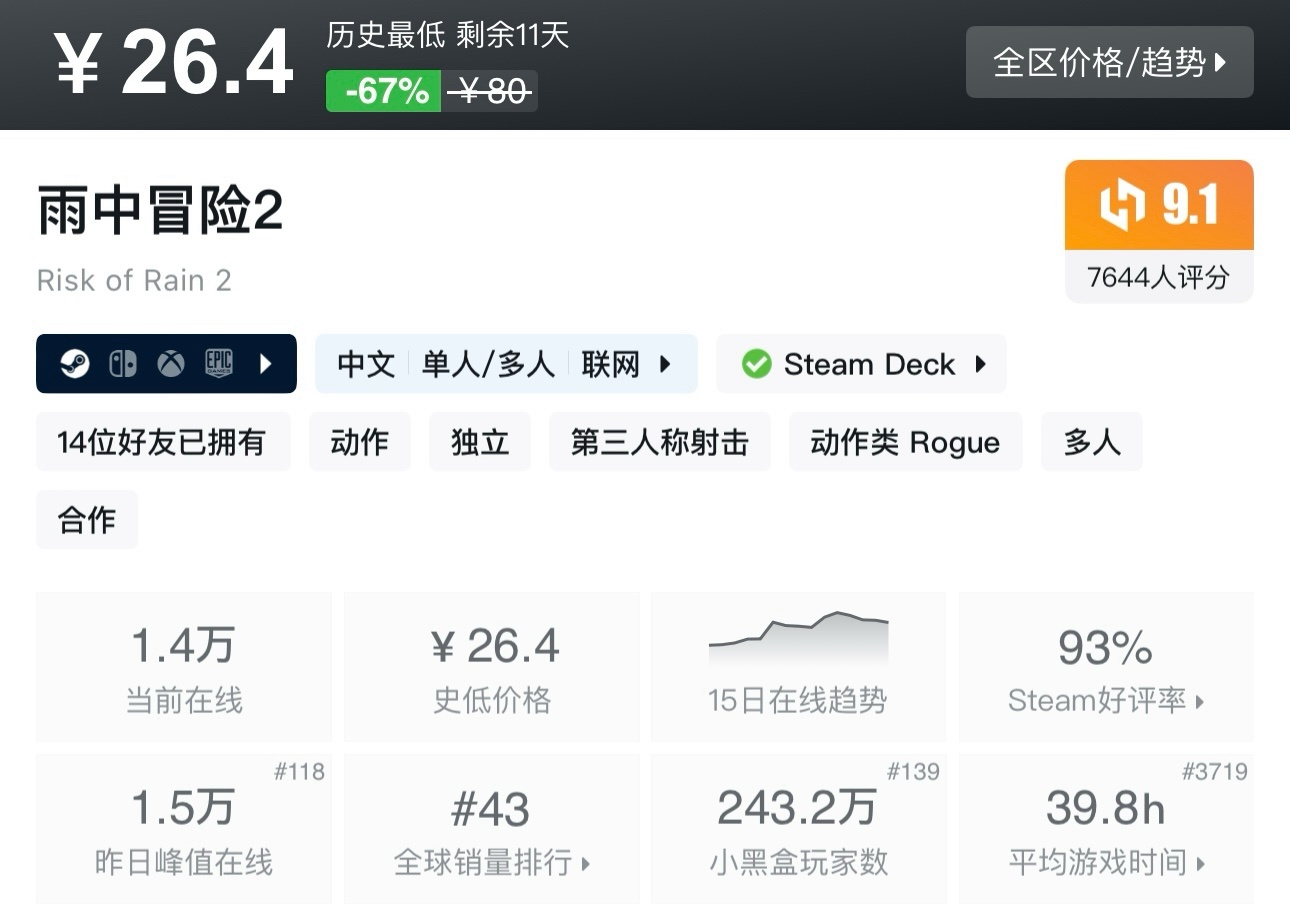Expand the 中文 单人/多人 联网 details
1290x910 pixels.
click(505, 364)
